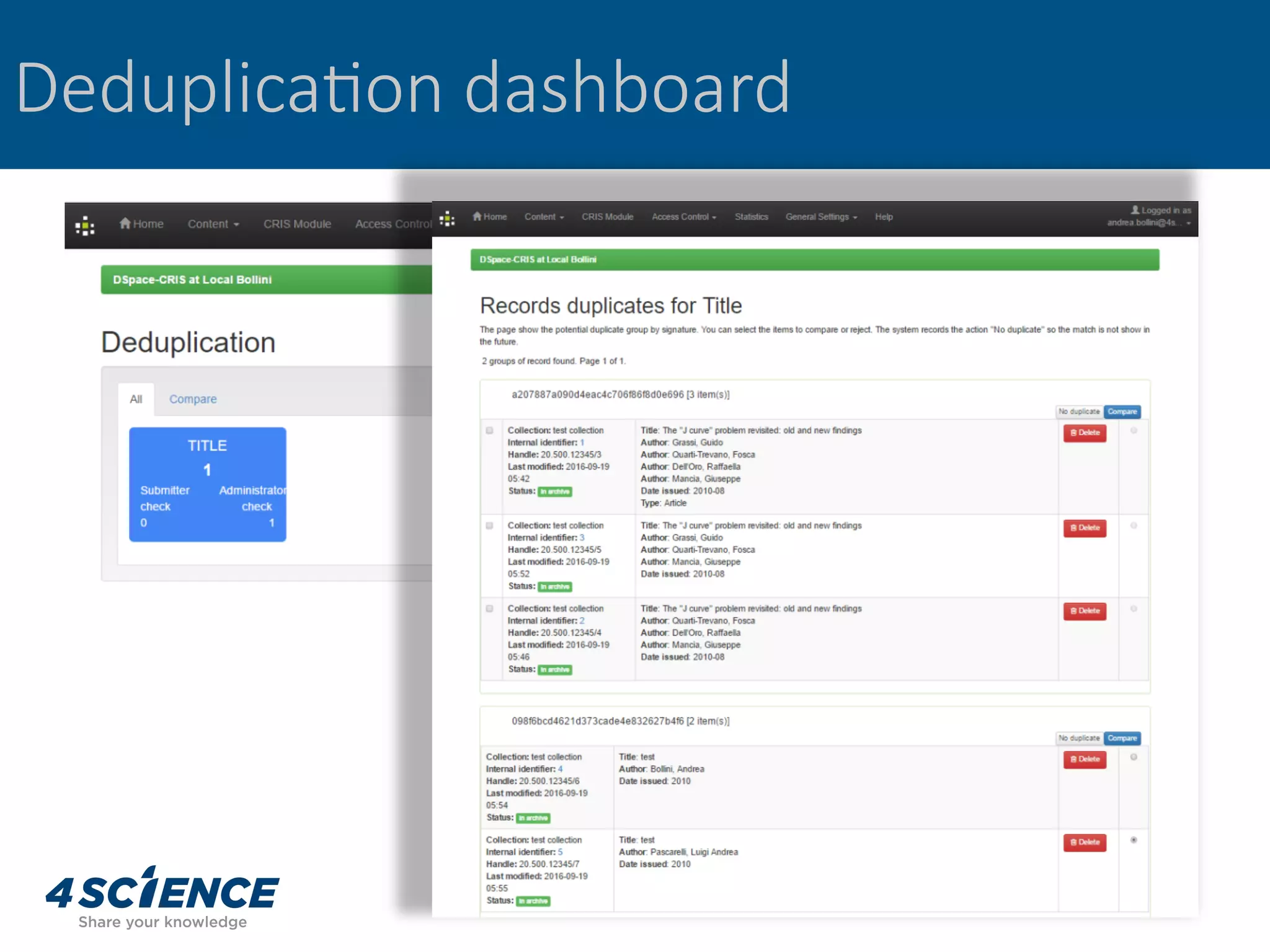1270x952 pixels.
Task: Open CRIS Module in front window navbar
Action: 607,216
